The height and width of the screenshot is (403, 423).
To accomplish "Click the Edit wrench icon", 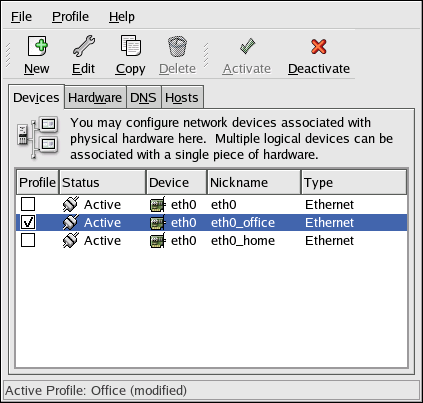I will 84,46.
